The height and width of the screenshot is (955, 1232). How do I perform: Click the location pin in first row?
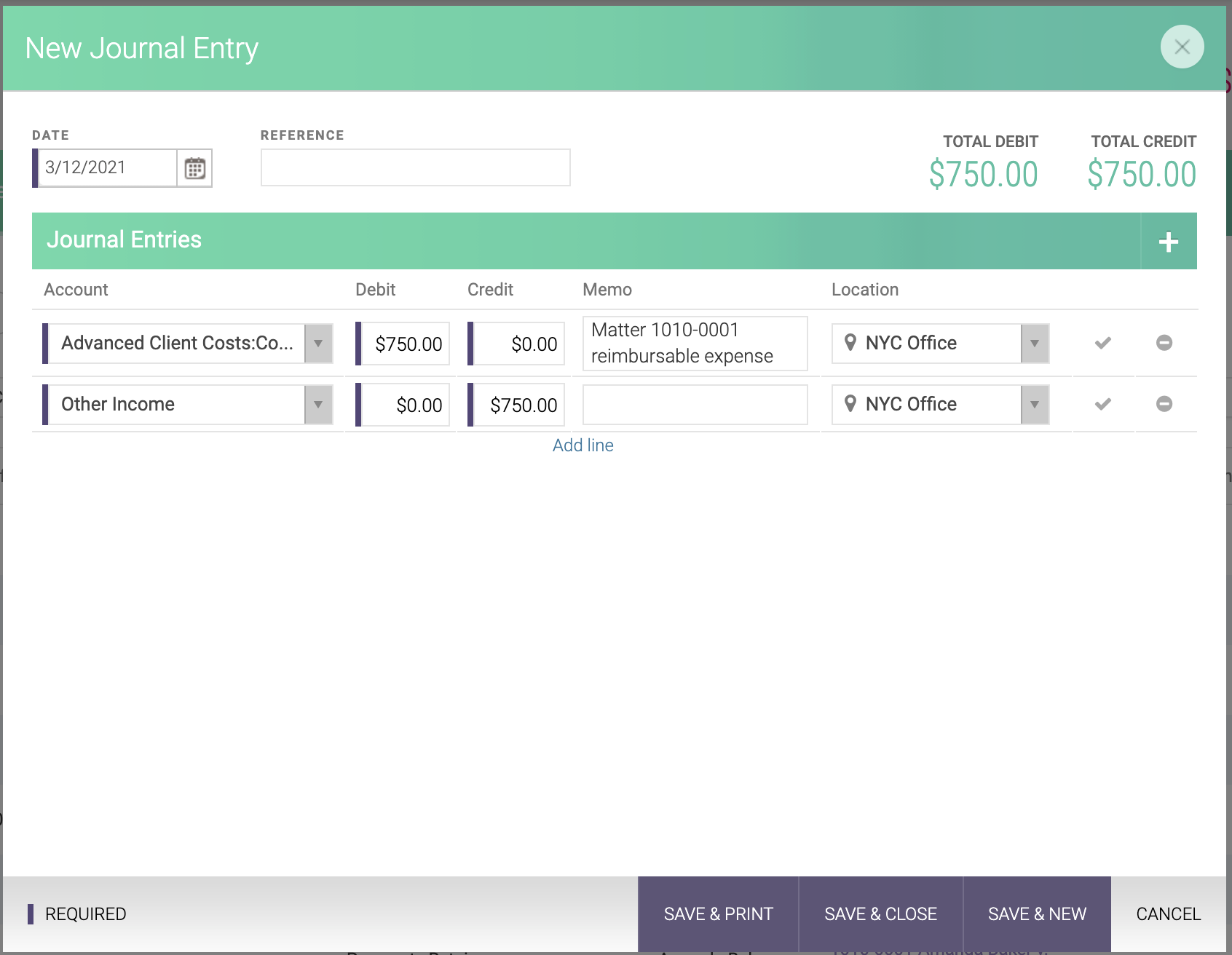click(x=850, y=343)
